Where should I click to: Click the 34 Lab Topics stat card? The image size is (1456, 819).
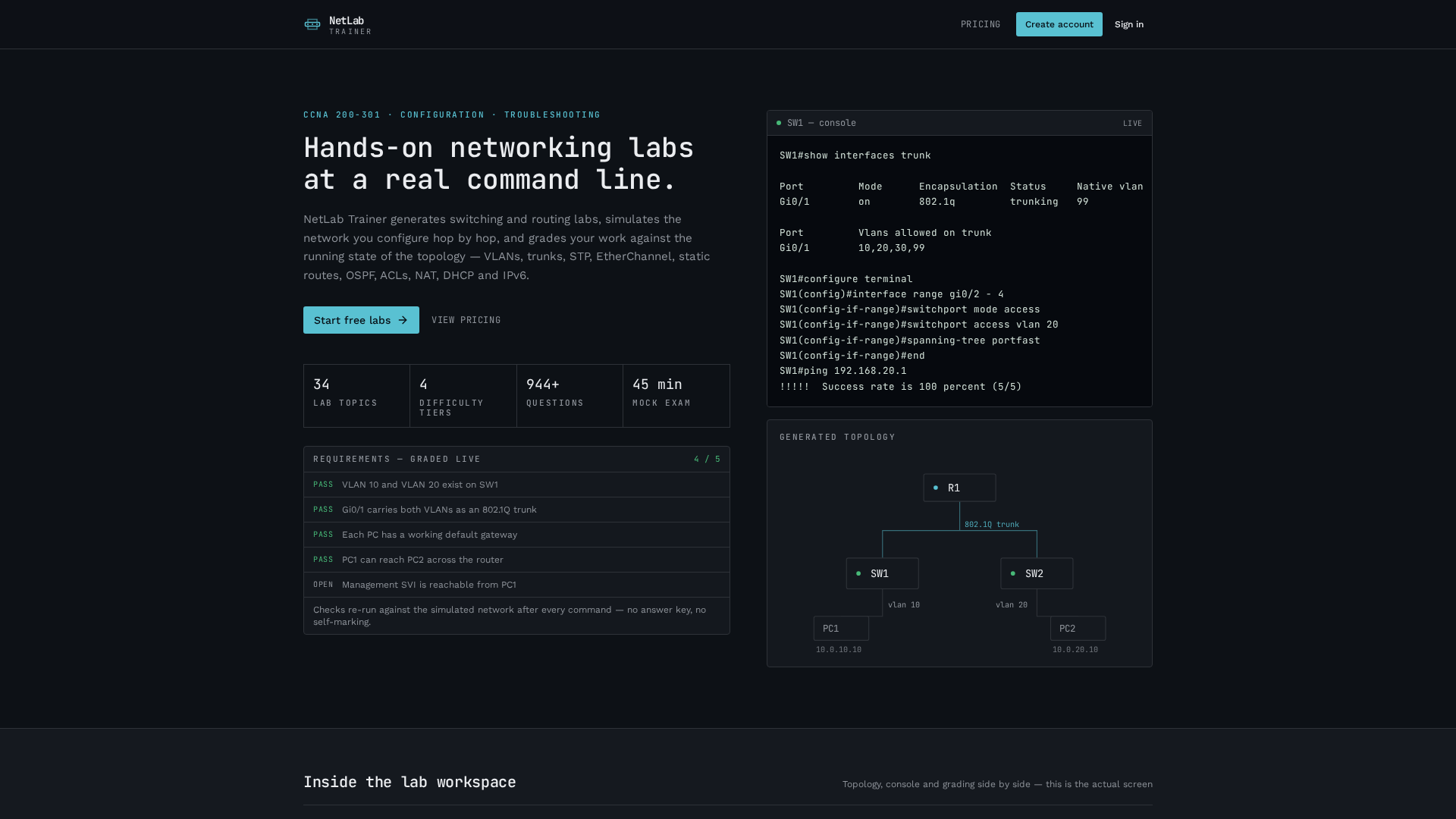(x=356, y=396)
